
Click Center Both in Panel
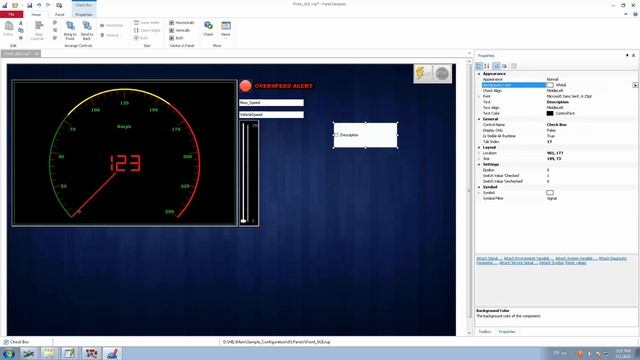point(177,38)
